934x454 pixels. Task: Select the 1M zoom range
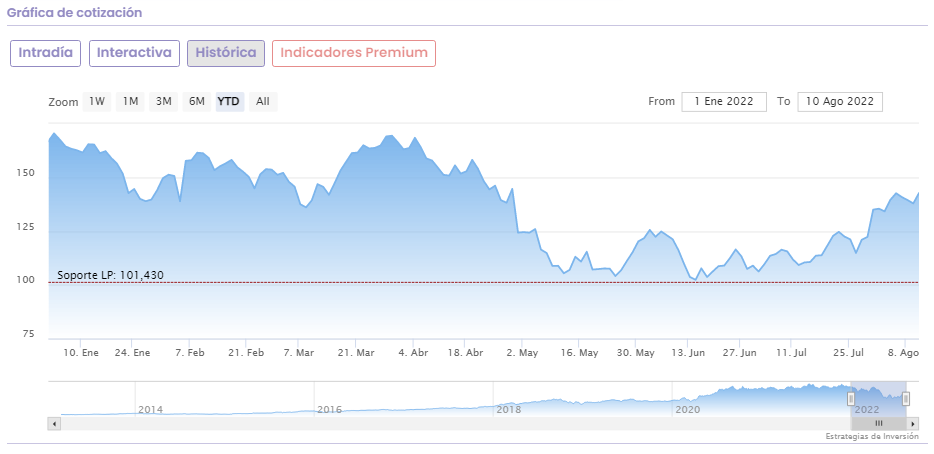pos(131,101)
